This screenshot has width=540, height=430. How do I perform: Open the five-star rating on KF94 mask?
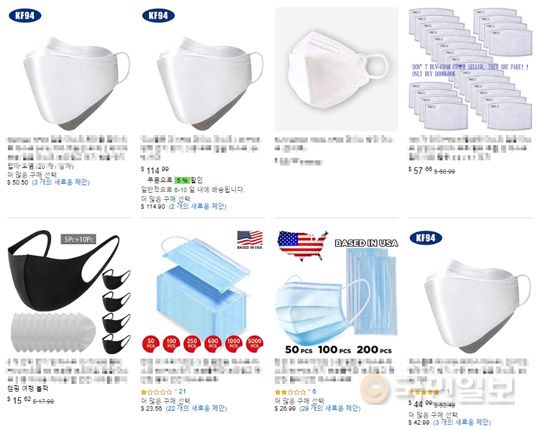[x=429, y=392]
